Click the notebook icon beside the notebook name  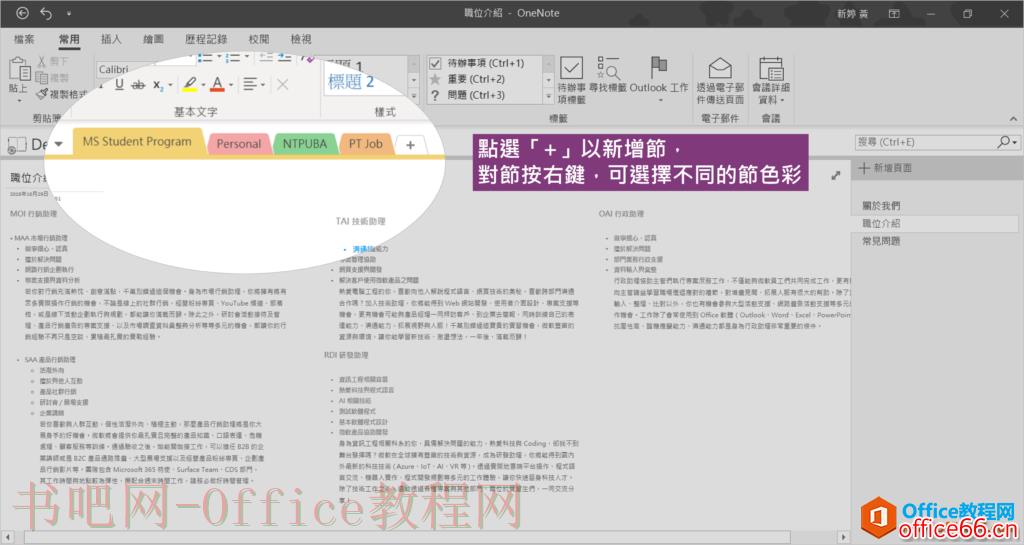(x=16, y=145)
